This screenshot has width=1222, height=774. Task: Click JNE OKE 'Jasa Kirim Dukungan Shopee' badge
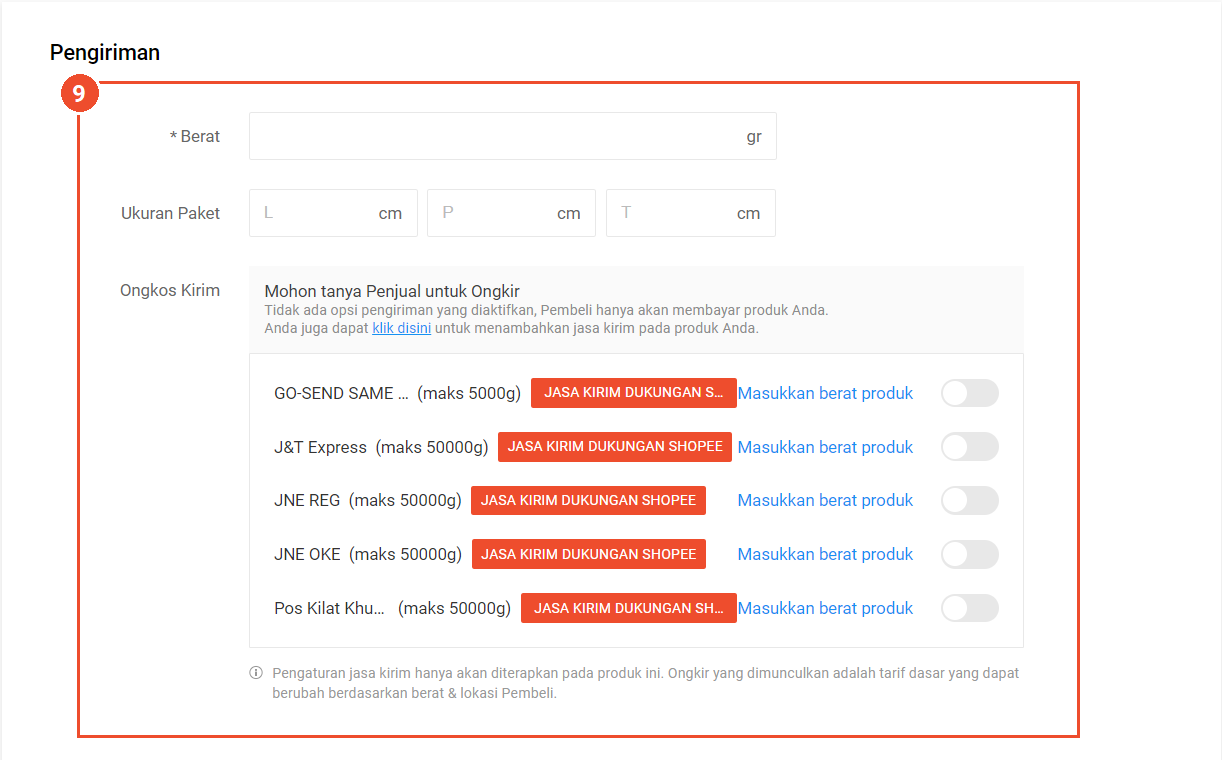pos(588,554)
